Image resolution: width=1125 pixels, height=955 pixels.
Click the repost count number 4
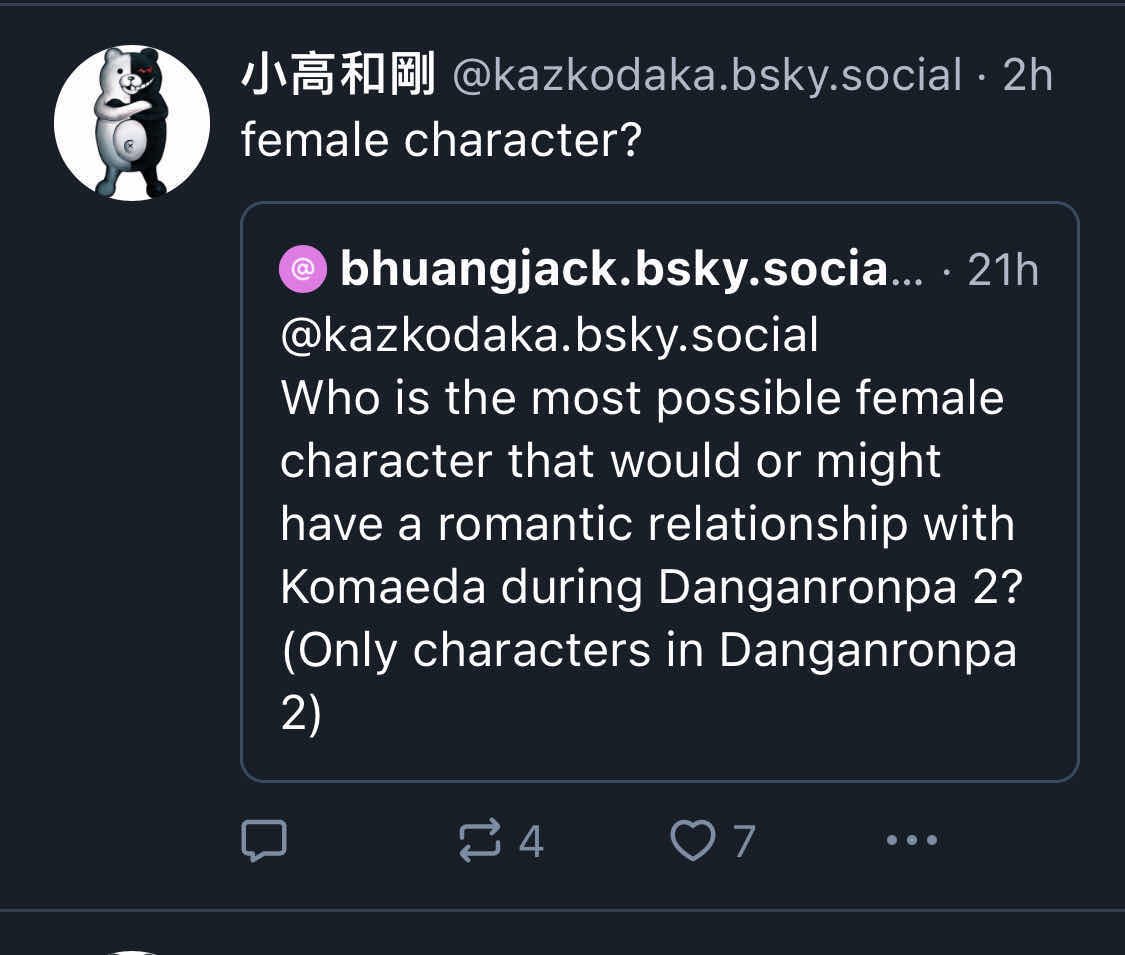coord(531,841)
